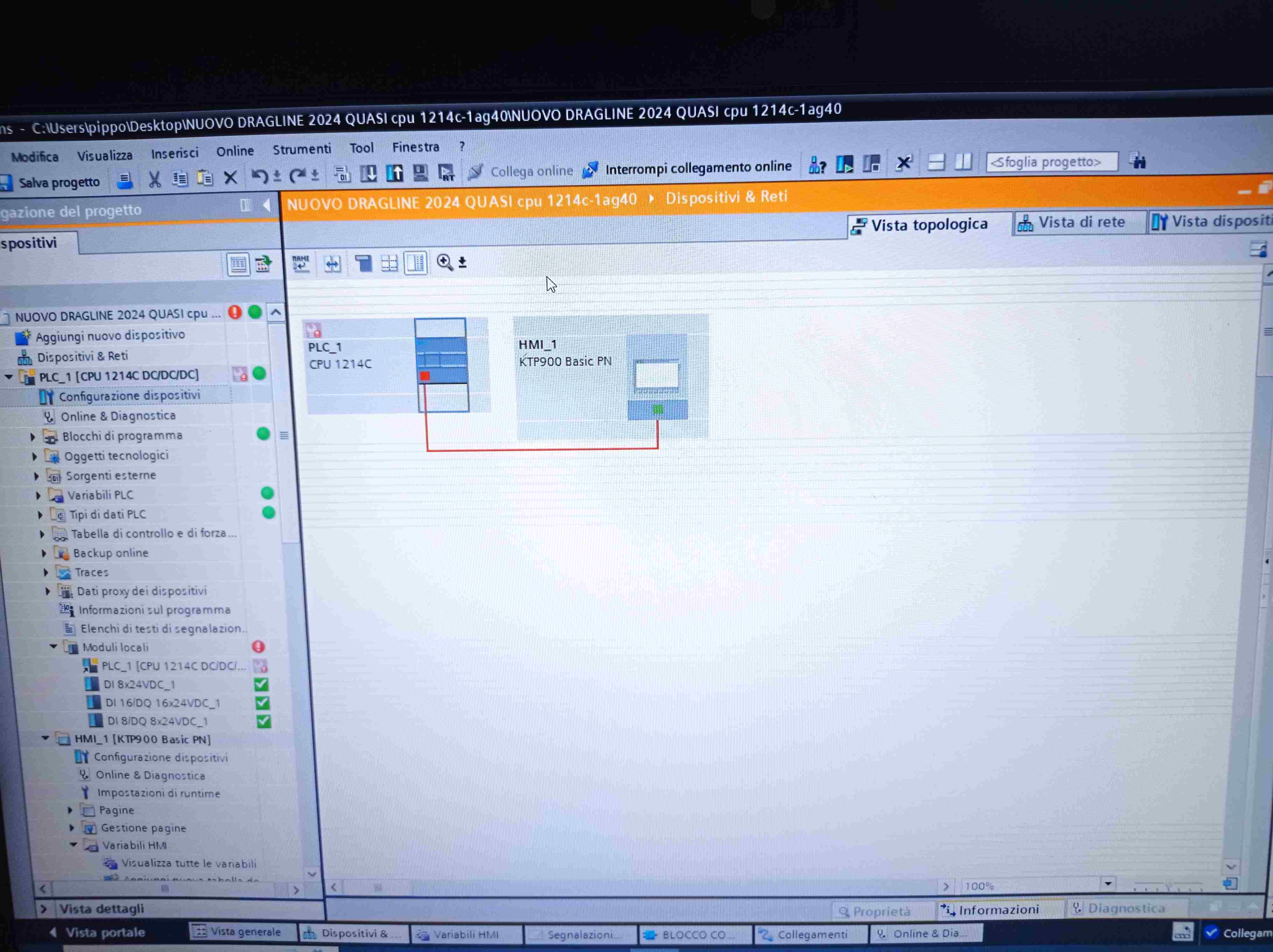This screenshot has width=1273, height=952.
Task: Expand the Pagine folder node
Action: 70,810
